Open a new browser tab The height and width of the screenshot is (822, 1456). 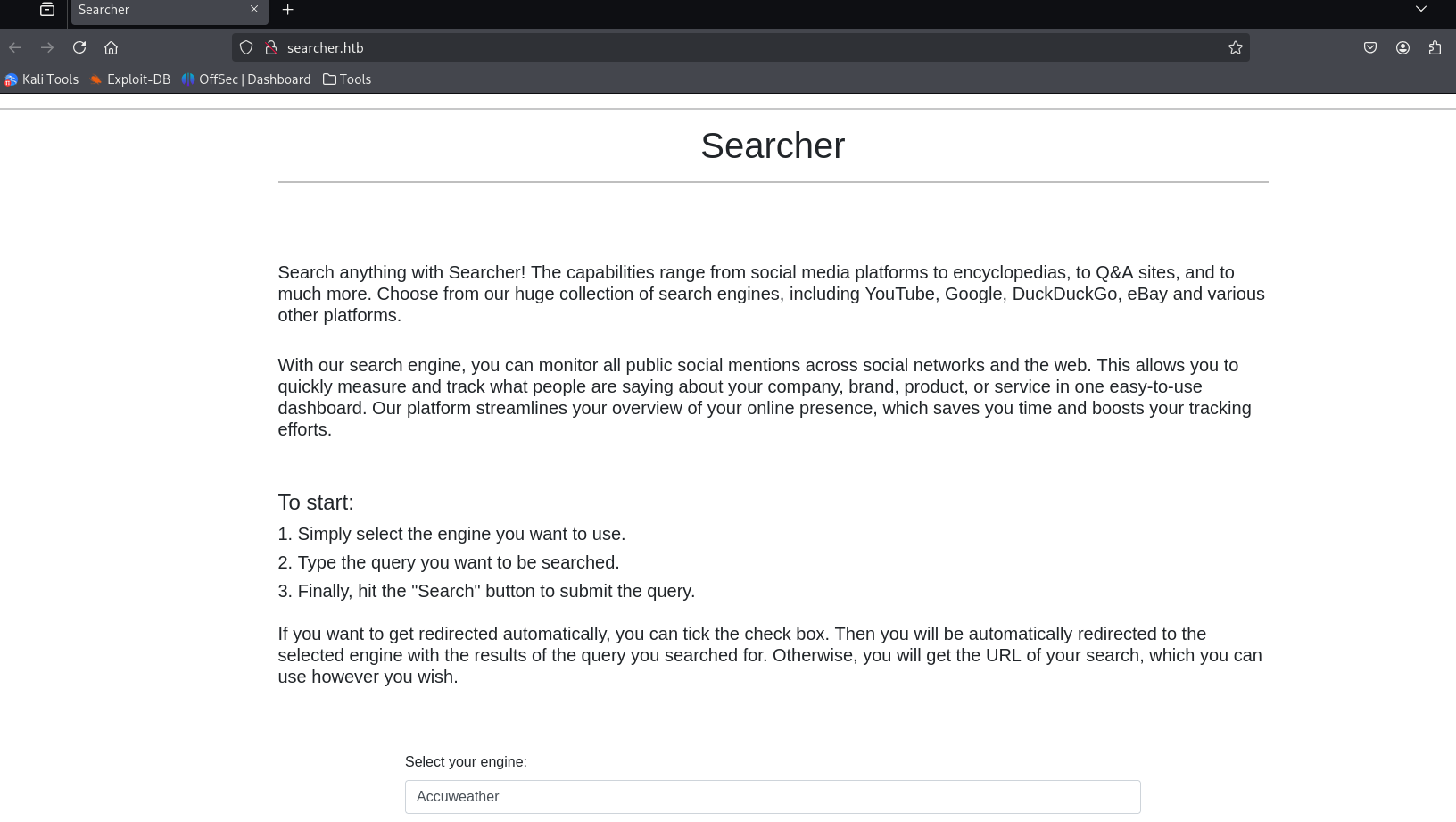[287, 10]
